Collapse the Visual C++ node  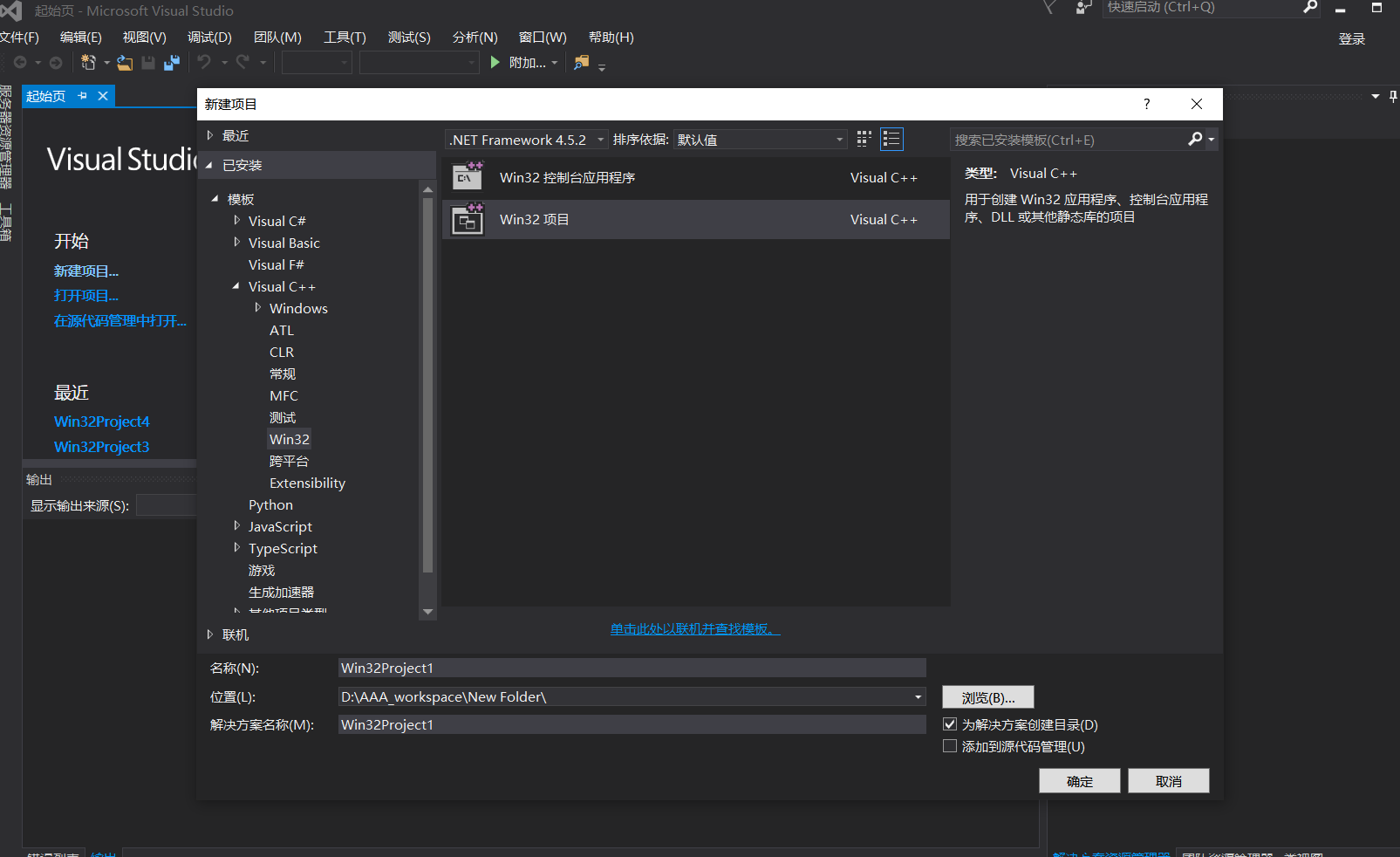click(236, 286)
